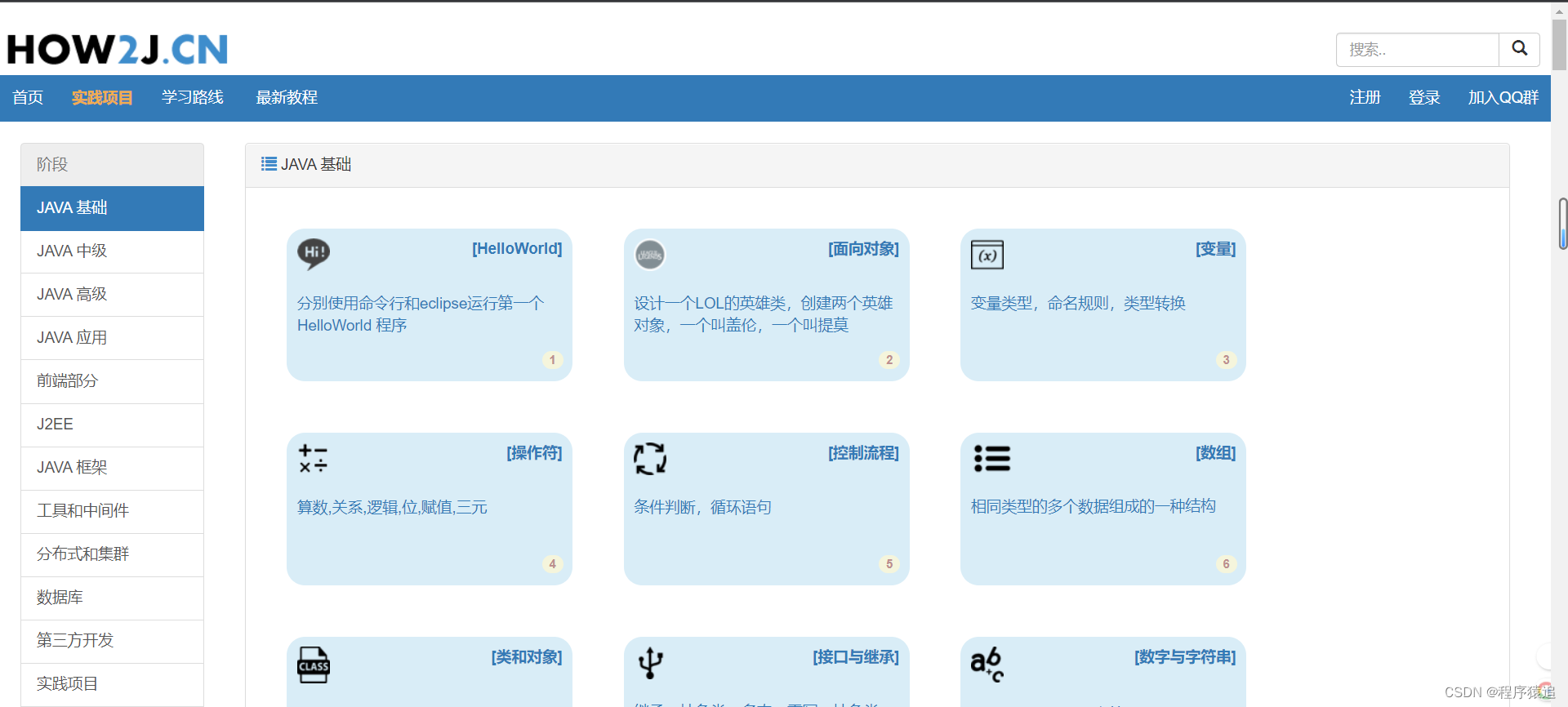The width and height of the screenshot is (1568, 707).
Task: Open the [数组] lesson title
Action: (1216, 453)
